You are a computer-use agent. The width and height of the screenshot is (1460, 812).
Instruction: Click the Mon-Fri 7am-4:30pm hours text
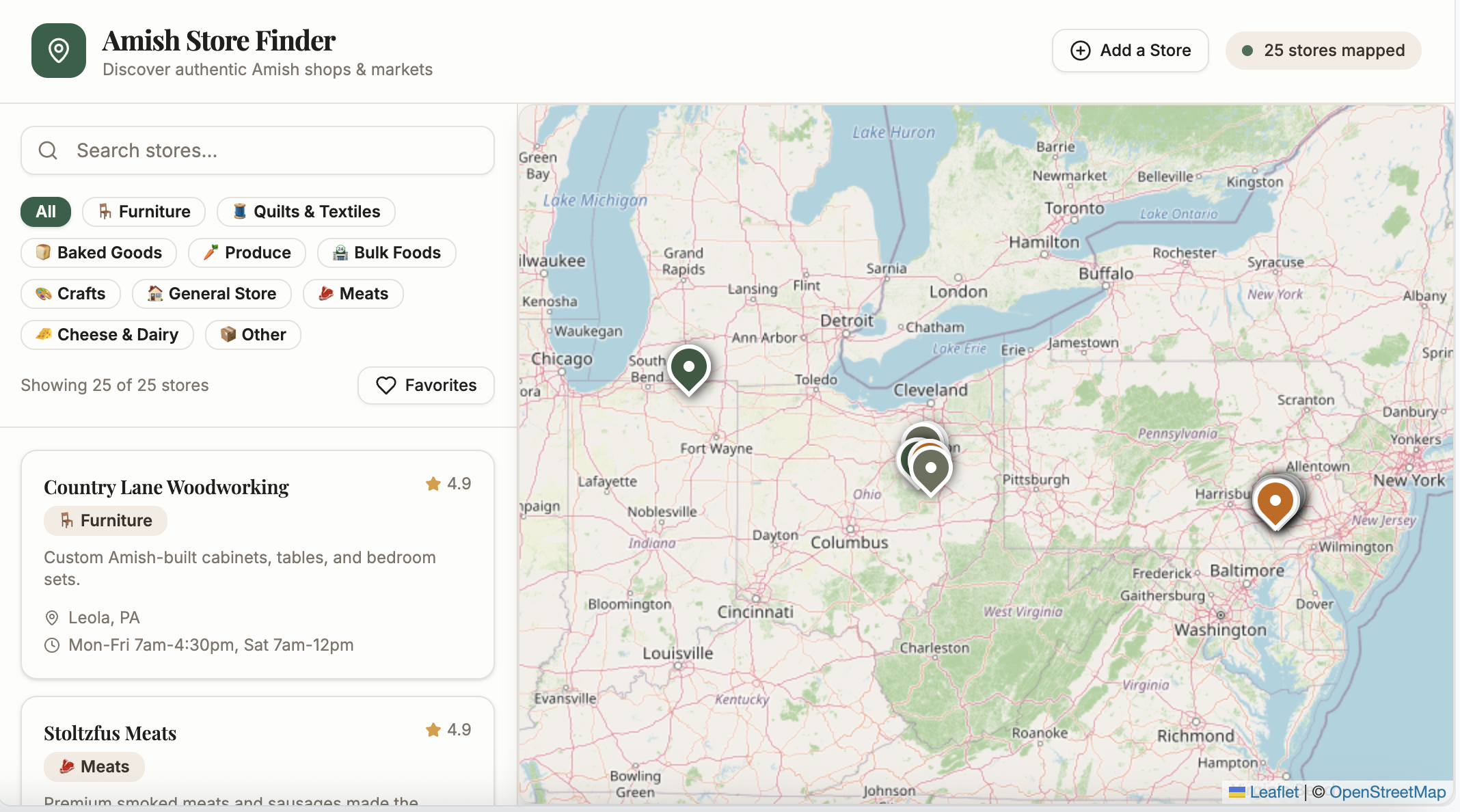[211, 645]
